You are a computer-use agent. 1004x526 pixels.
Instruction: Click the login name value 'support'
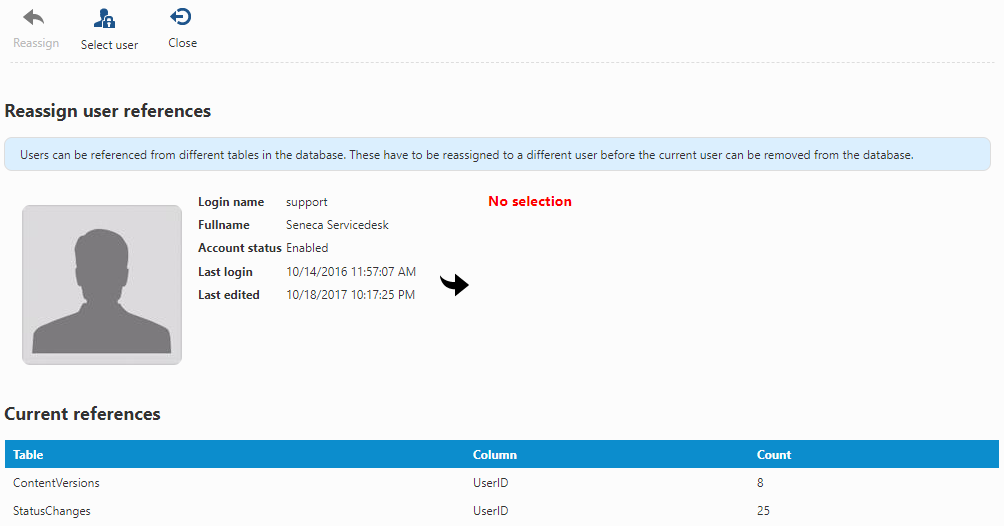(x=306, y=202)
